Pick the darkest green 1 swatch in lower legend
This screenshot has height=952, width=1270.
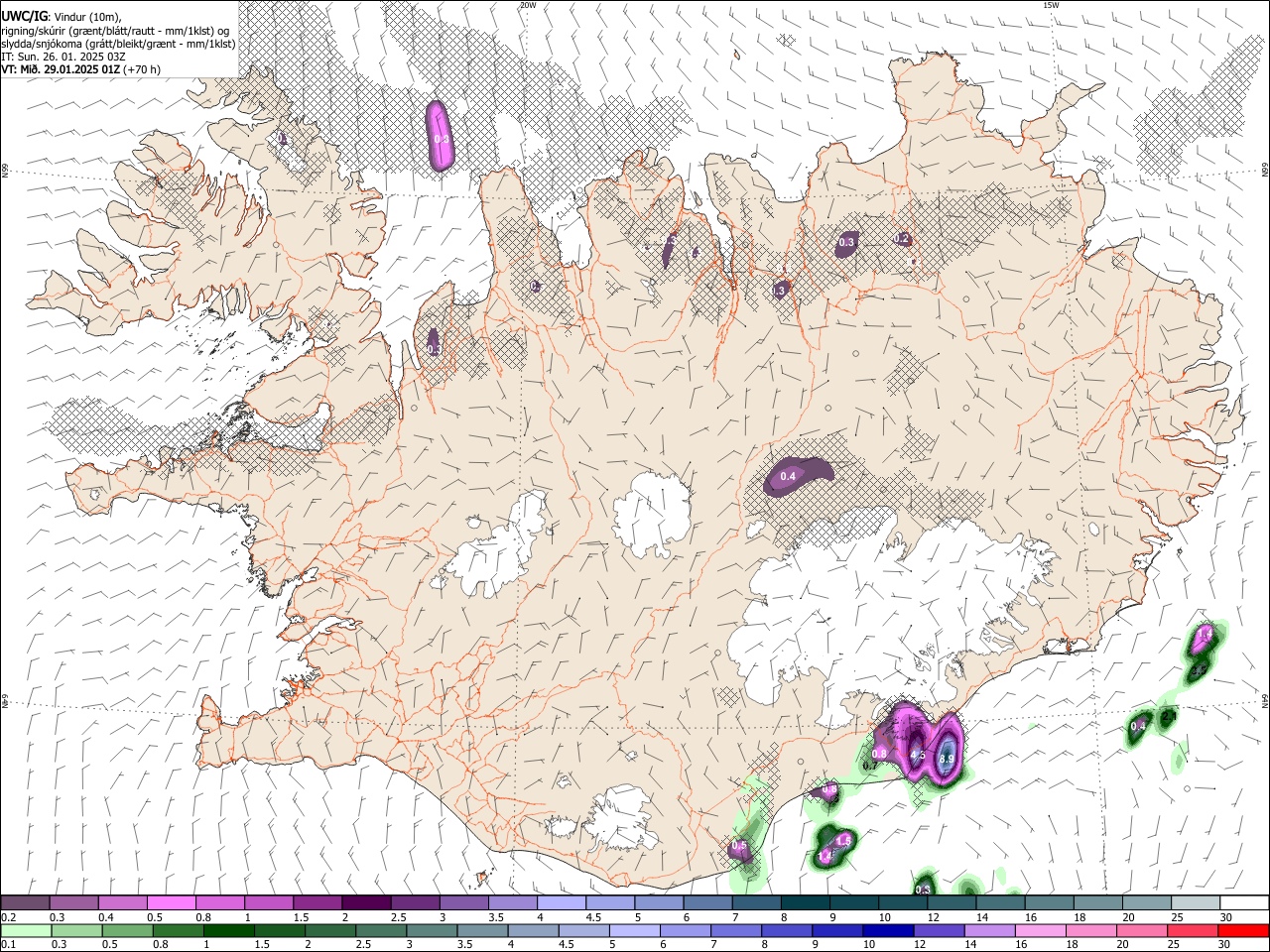228,930
